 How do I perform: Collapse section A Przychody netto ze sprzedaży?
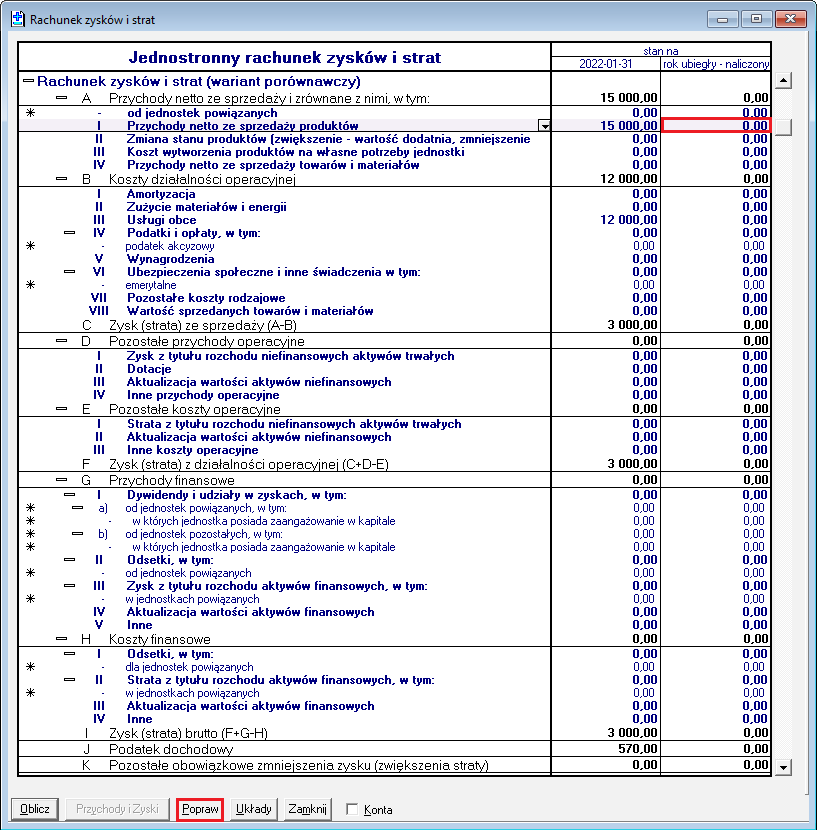pos(62,98)
